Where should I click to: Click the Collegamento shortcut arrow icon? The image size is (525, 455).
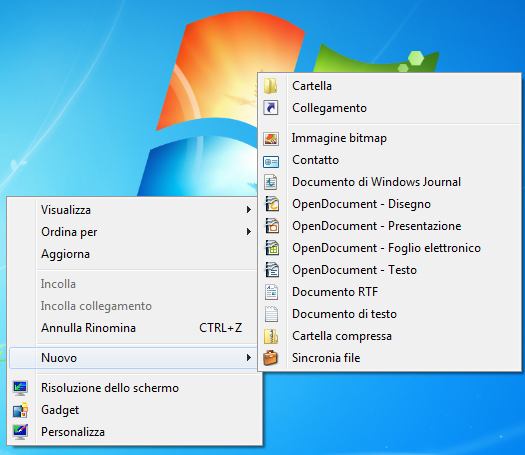click(x=271, y=108)
